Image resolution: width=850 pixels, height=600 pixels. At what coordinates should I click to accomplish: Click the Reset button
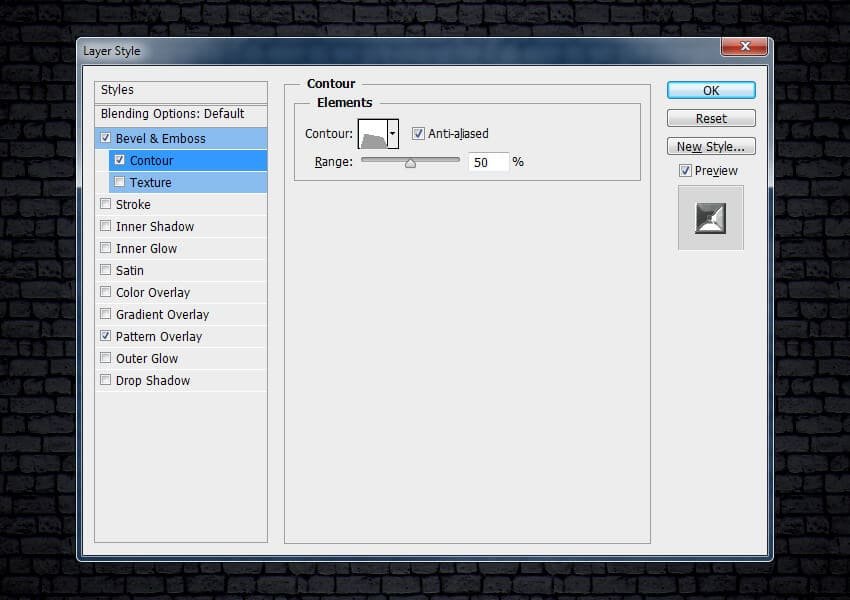click(x=711, y=118)
